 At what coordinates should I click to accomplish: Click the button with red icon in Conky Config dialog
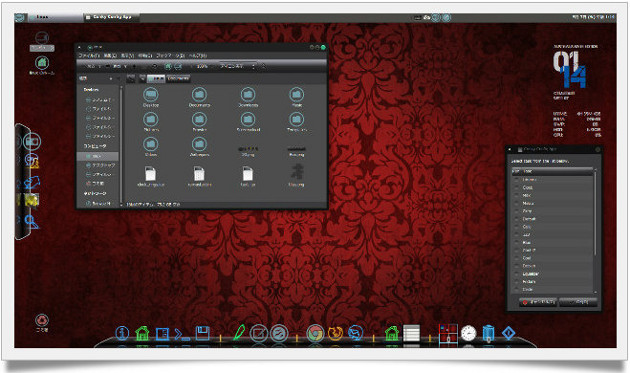click(x=538, y=302)
